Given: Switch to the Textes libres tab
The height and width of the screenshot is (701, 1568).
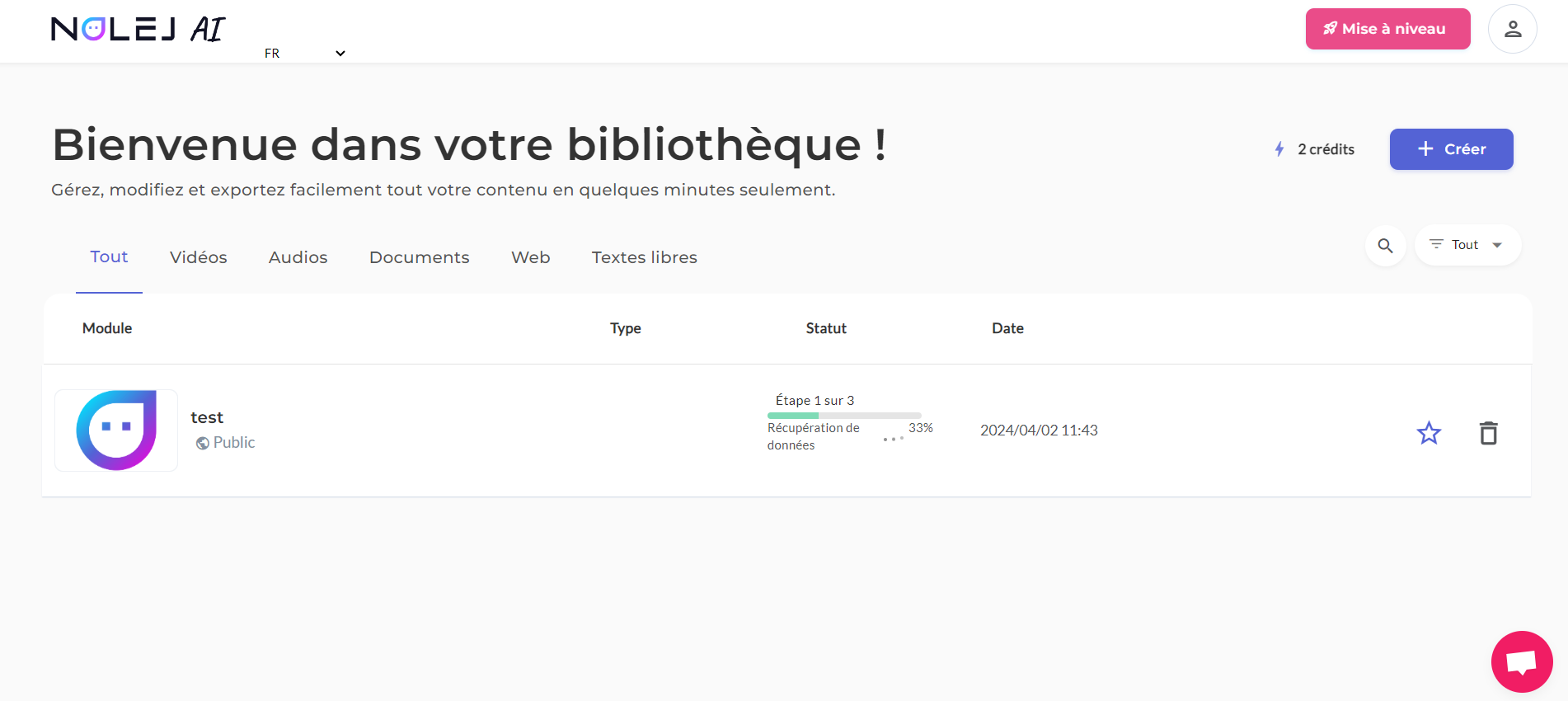Looking at the screenshot, I should tap(644, 257).
